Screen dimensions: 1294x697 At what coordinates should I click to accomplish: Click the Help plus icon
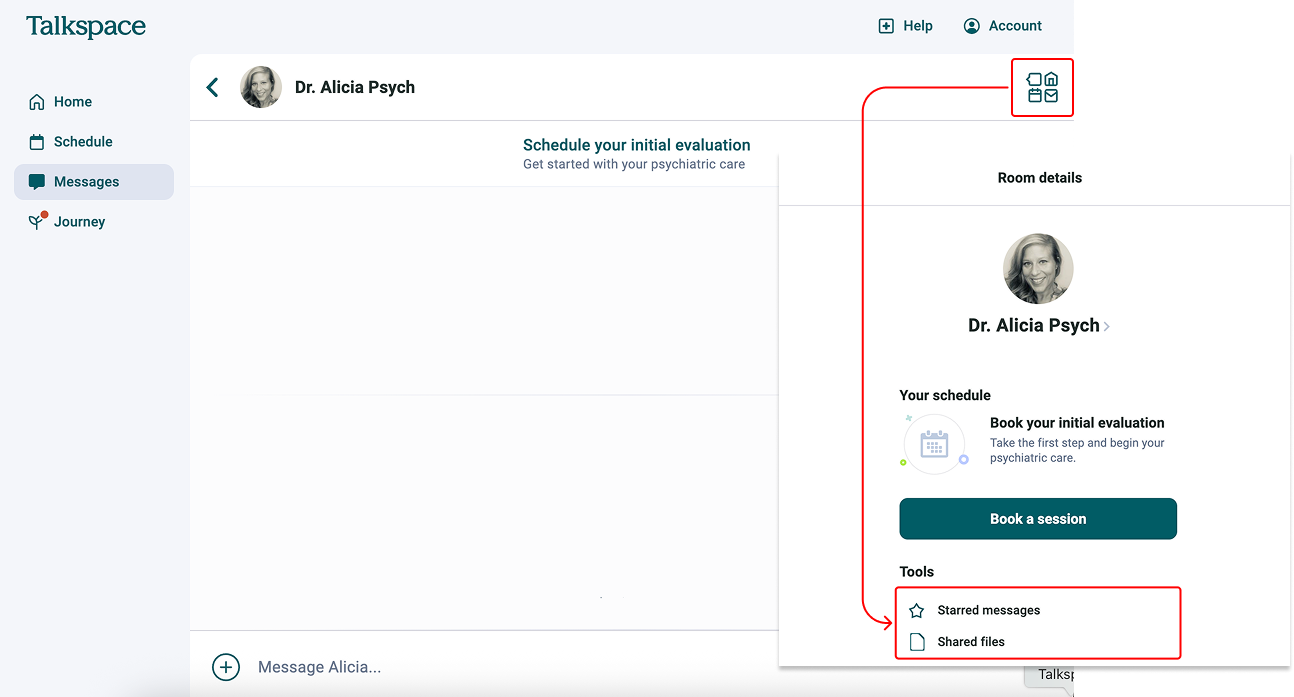pos(886,26)
